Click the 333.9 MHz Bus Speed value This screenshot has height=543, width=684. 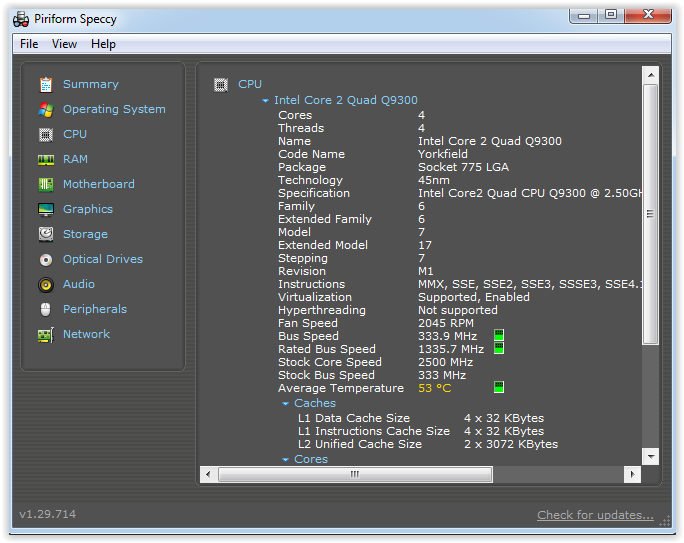[x=447, y=336]
